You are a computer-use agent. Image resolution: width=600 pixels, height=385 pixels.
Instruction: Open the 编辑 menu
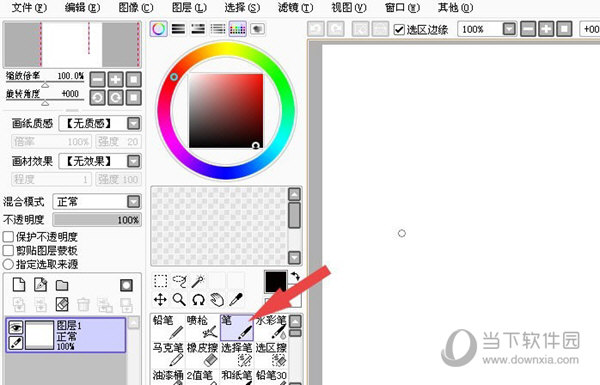pyautogui.click(x=82, y=7)
